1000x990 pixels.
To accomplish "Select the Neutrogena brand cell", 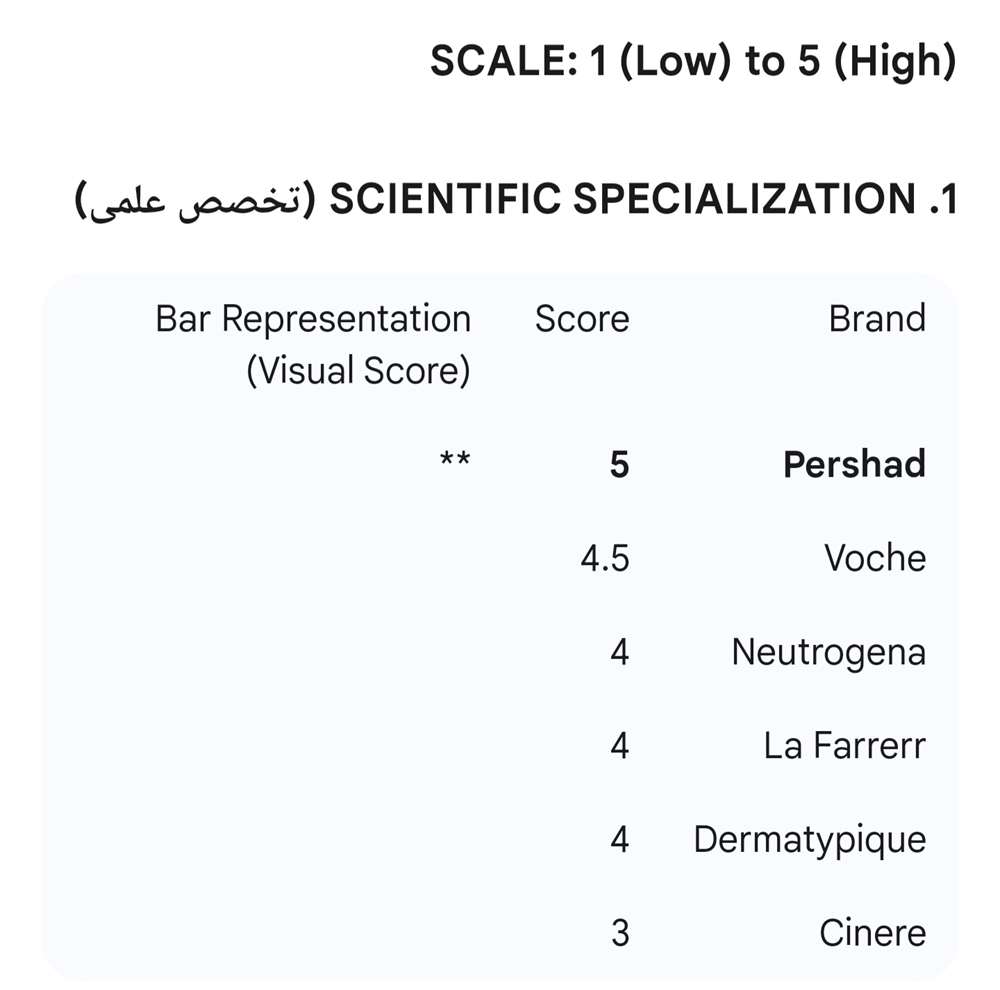I will pos(828,652).
